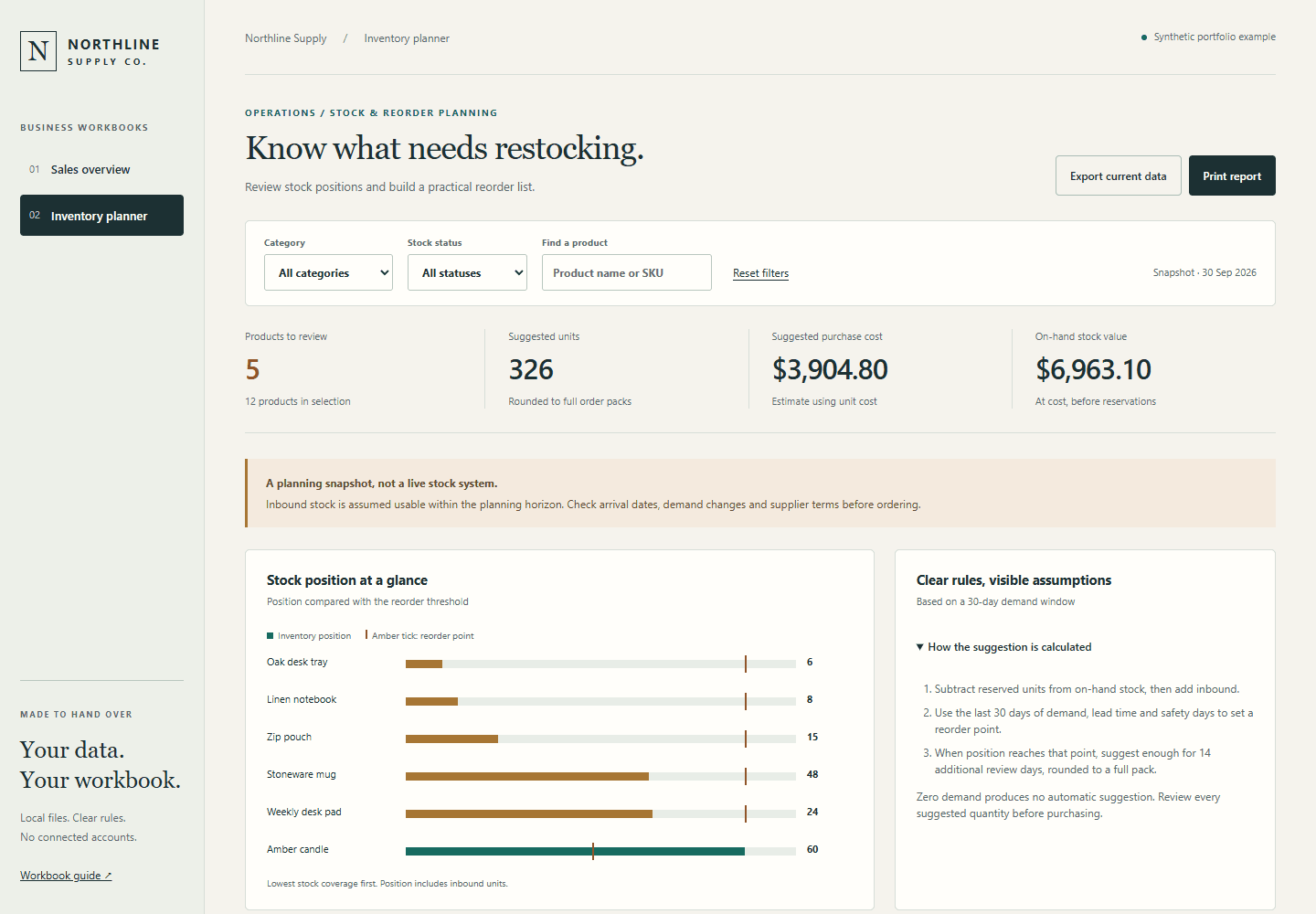Click the 'Clear rules, visible assumptions' heading
Image resolution: width=1316 pixels, height=914 pixels.
[x=1014, y=580]
